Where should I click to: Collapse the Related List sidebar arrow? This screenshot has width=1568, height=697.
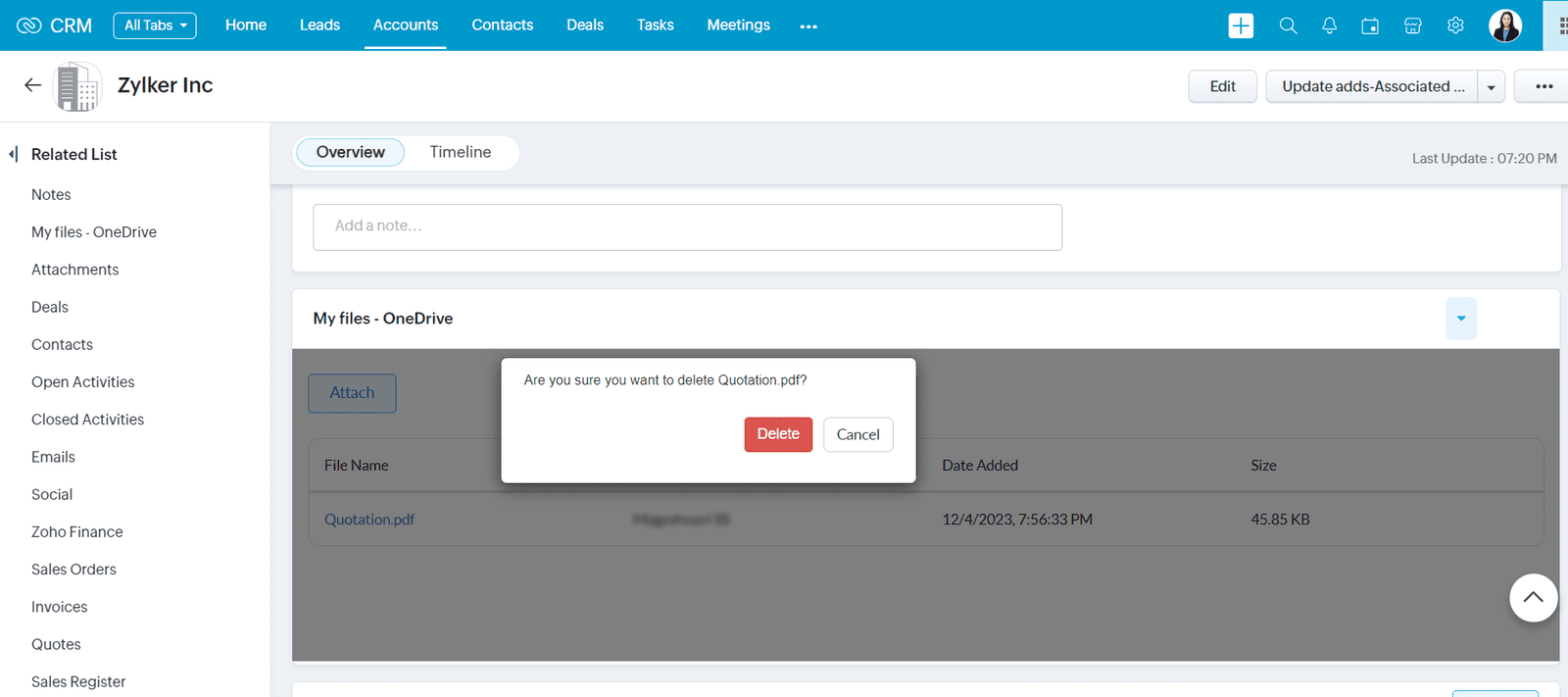tap(14, 154)
